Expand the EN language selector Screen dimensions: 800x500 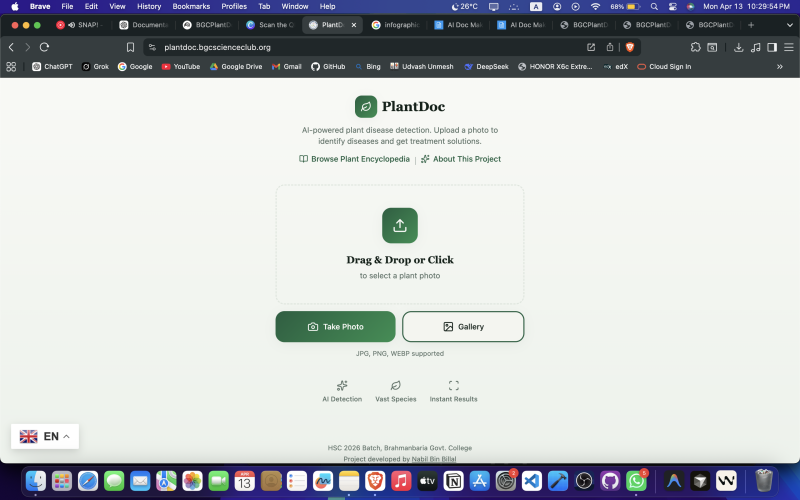click(45, 436)
